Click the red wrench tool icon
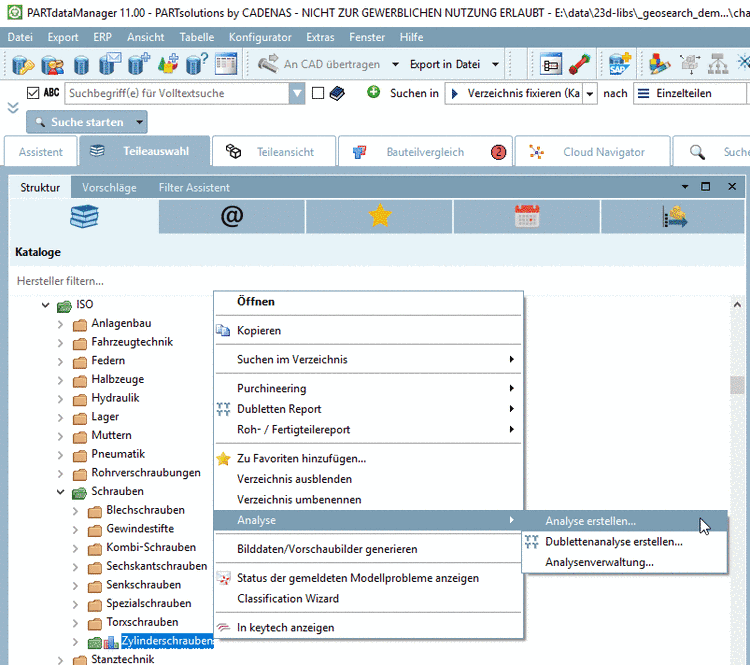The width and height of the screenshot is (750, 665). coord(580,64)
